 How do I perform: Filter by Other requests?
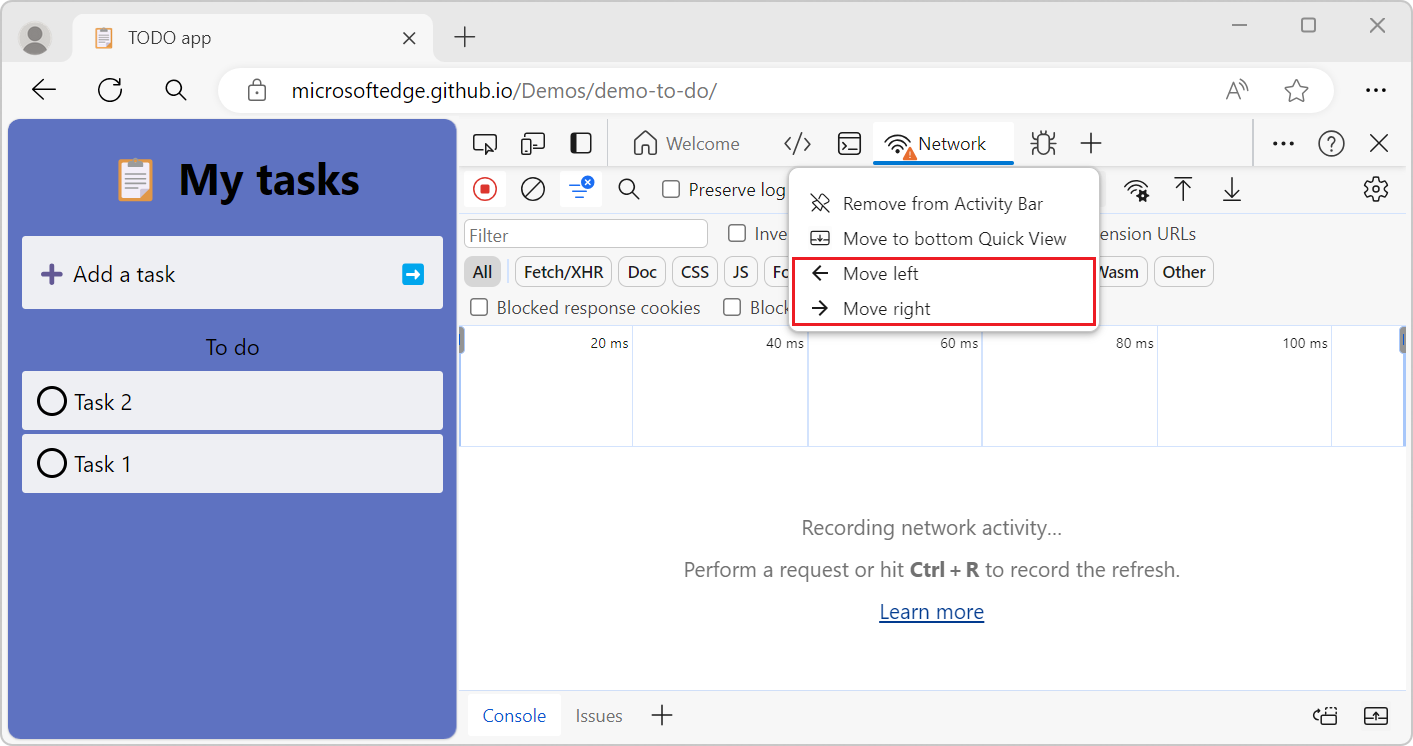[1184, 272]
